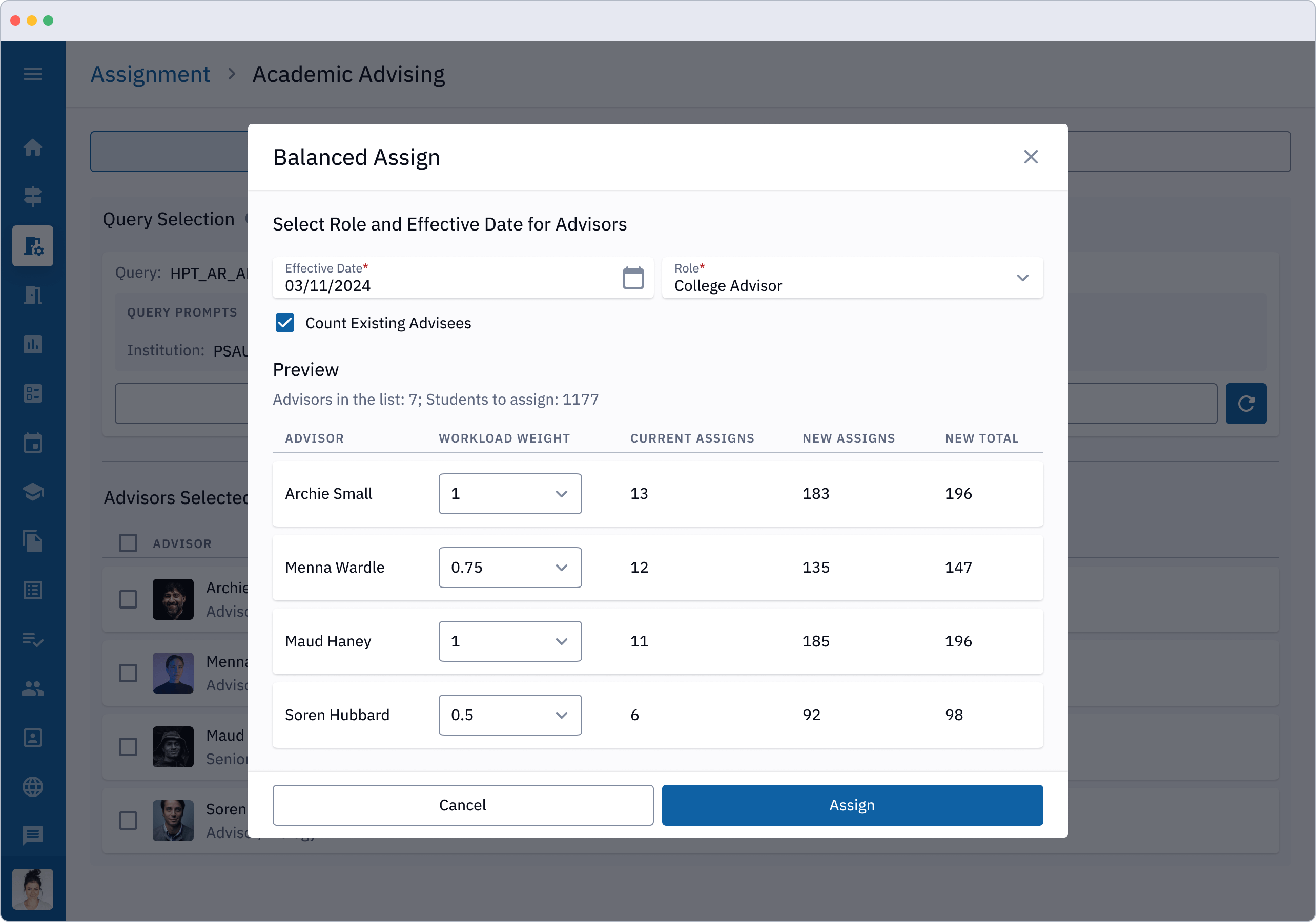
Task: Check the Maud row checkbox in background list
Action: pos(128,747)
